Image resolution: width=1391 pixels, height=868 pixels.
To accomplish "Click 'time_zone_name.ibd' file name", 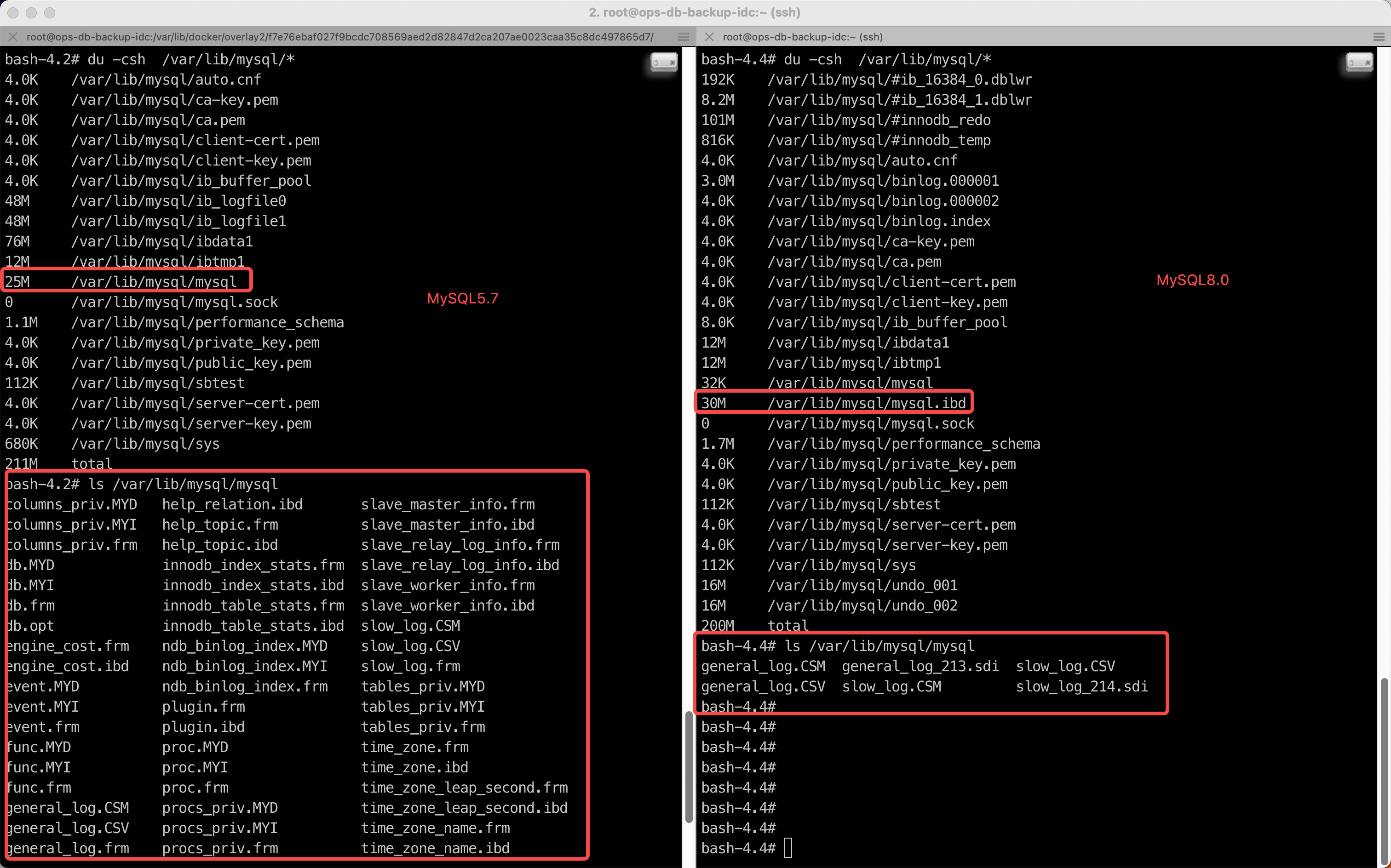I will [435, 849].
